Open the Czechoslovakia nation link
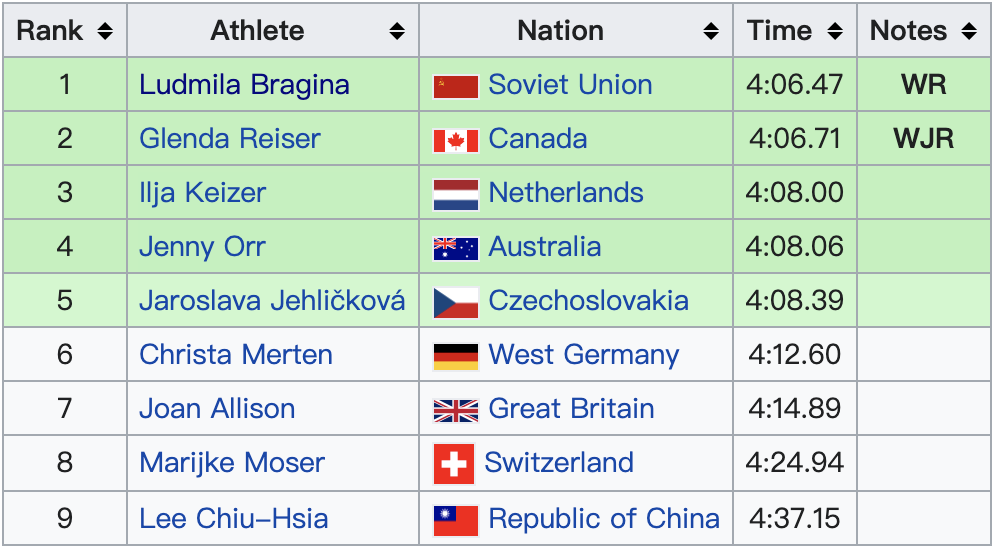This screenshot has width=996, height=550. click(588, 301)
